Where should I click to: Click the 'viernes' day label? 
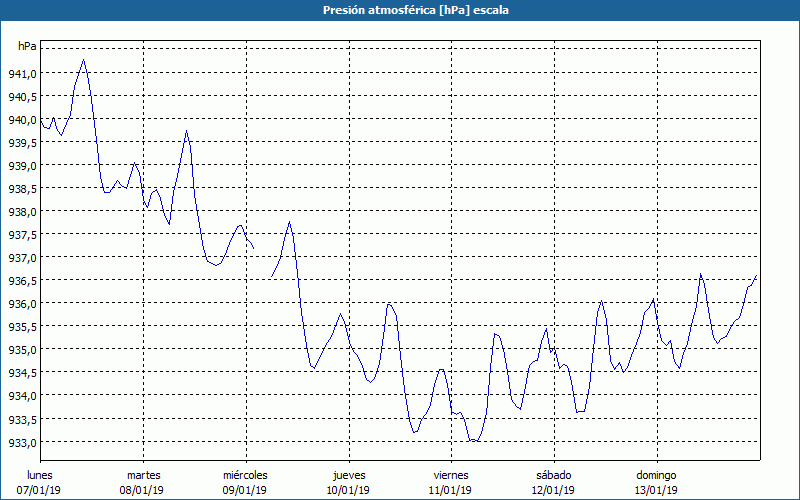(x=451, y=475)
